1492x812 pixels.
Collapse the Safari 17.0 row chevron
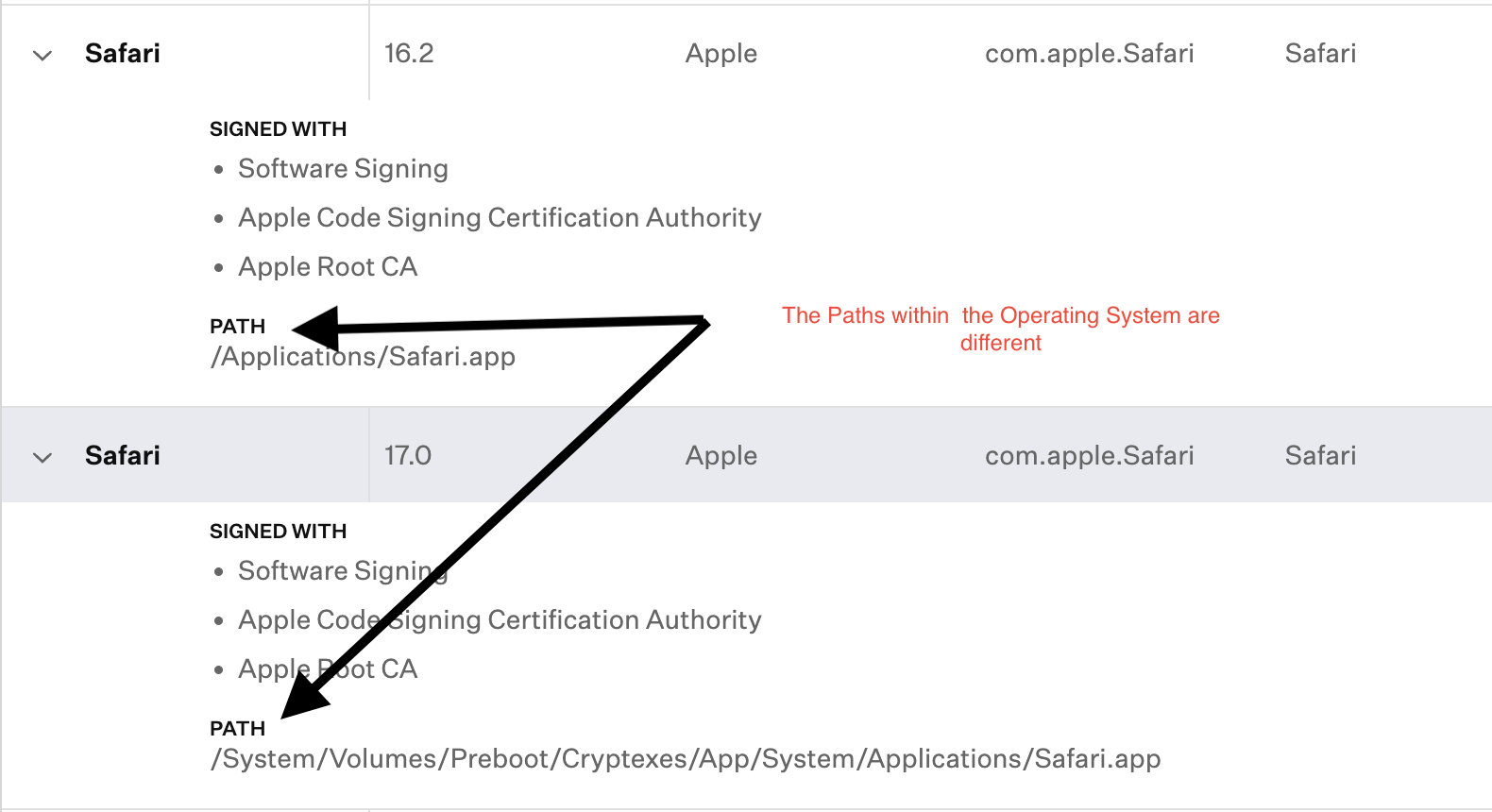(x=42, y=458)
